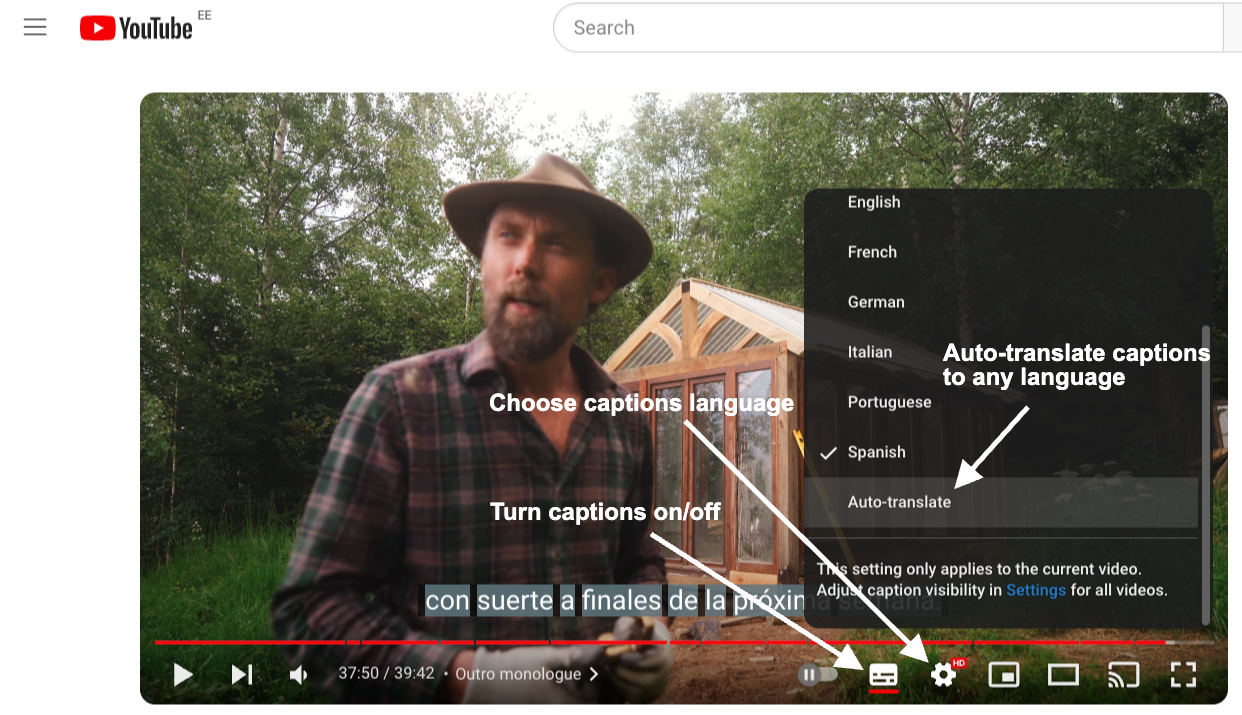Screen dimensions: 1242x715
Task: Choose Auto-translate captions option
Action: pos(1001,502)
